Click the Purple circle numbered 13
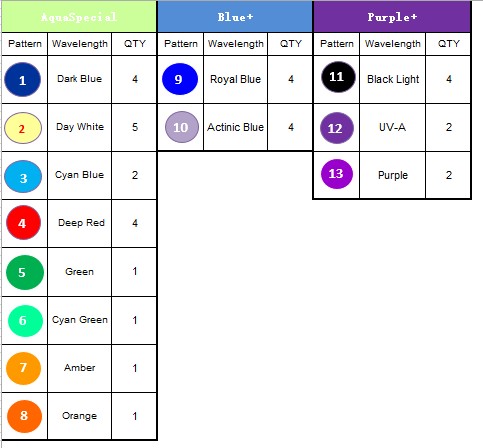Viewport: 483px width, 448px height. pyautogui.click(x=336, y=174)
